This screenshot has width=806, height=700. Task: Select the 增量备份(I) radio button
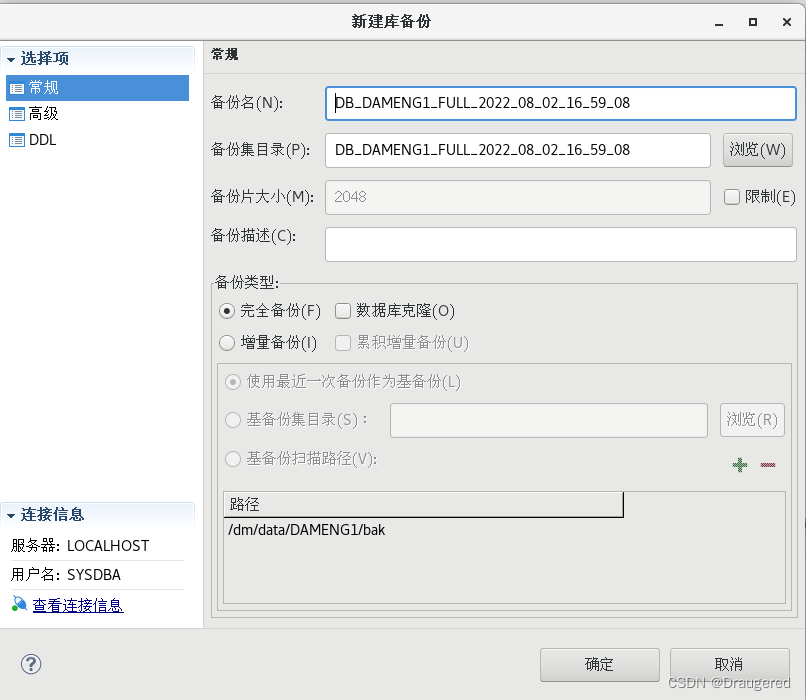coord(229,343)
